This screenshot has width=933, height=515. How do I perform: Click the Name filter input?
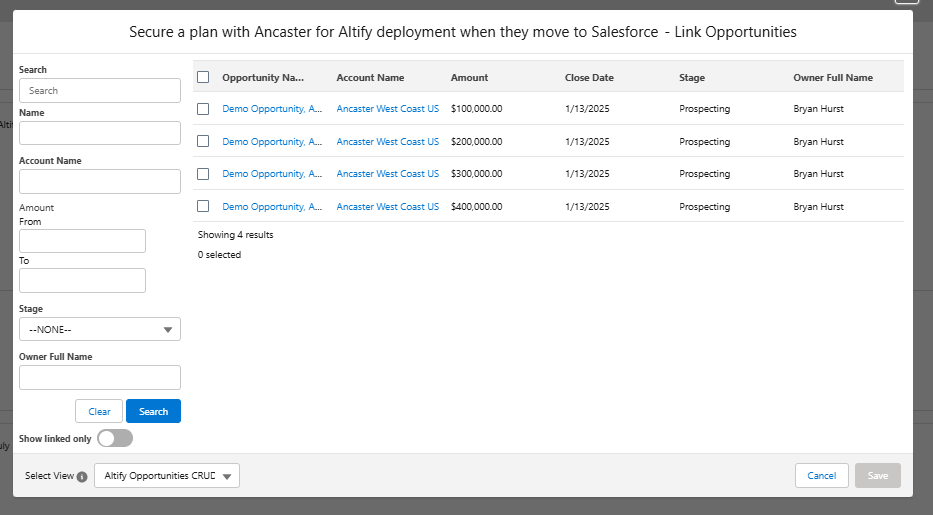(x=100, y=133)
